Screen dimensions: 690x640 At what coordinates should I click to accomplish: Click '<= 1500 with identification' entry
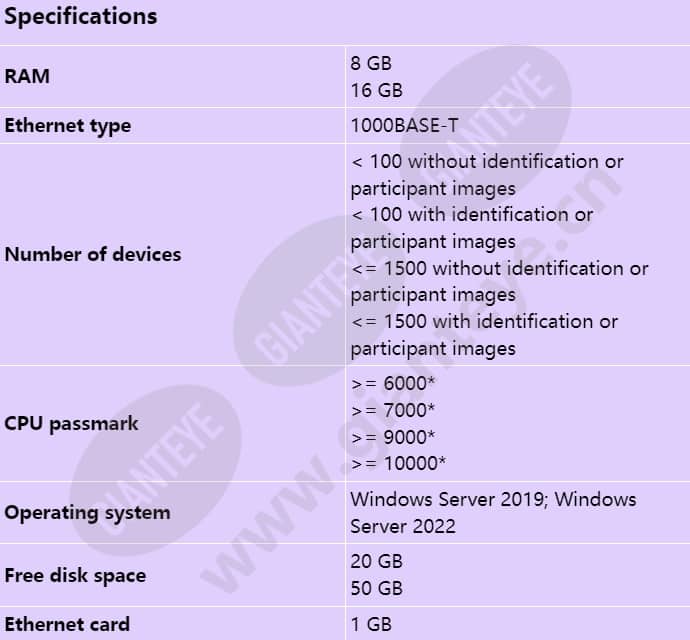(x=484, y=335)
